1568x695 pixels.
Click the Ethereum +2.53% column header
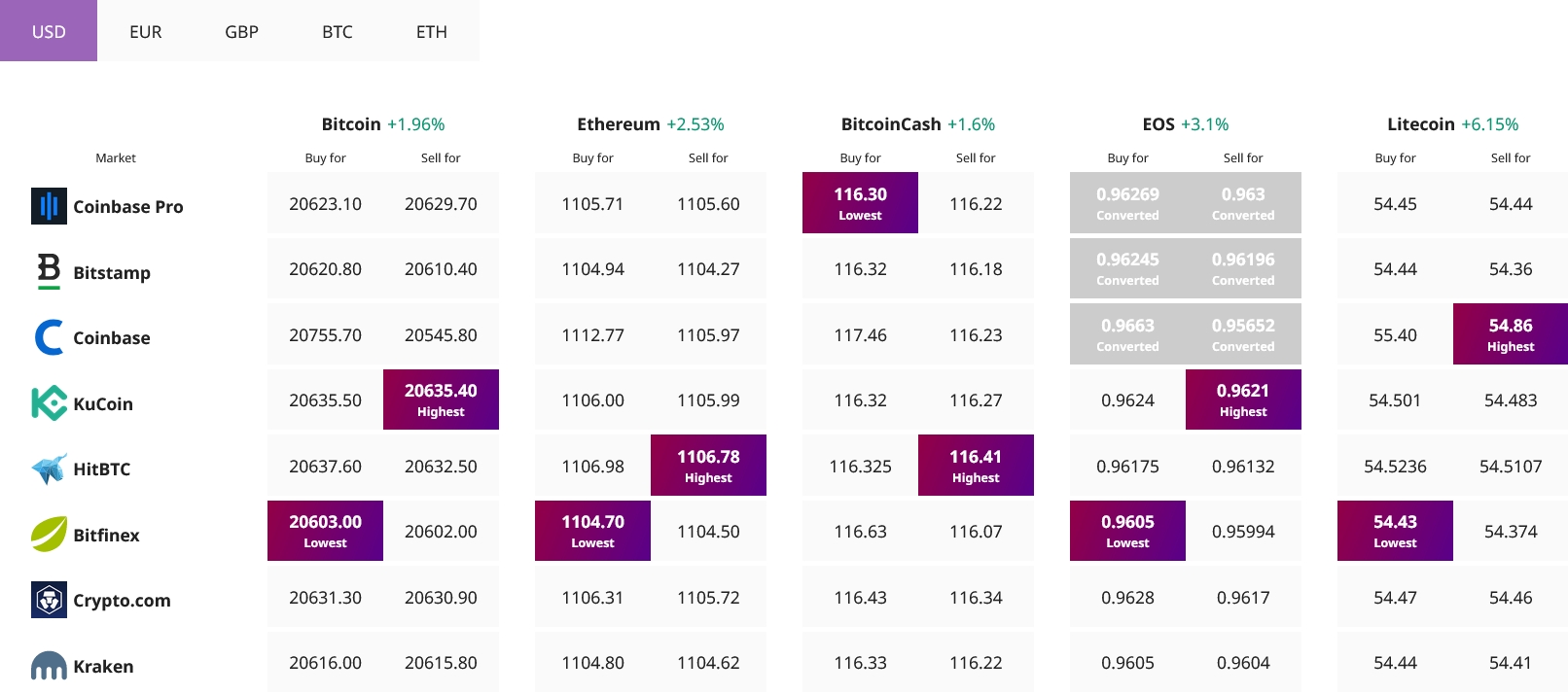tap(651, 124)
